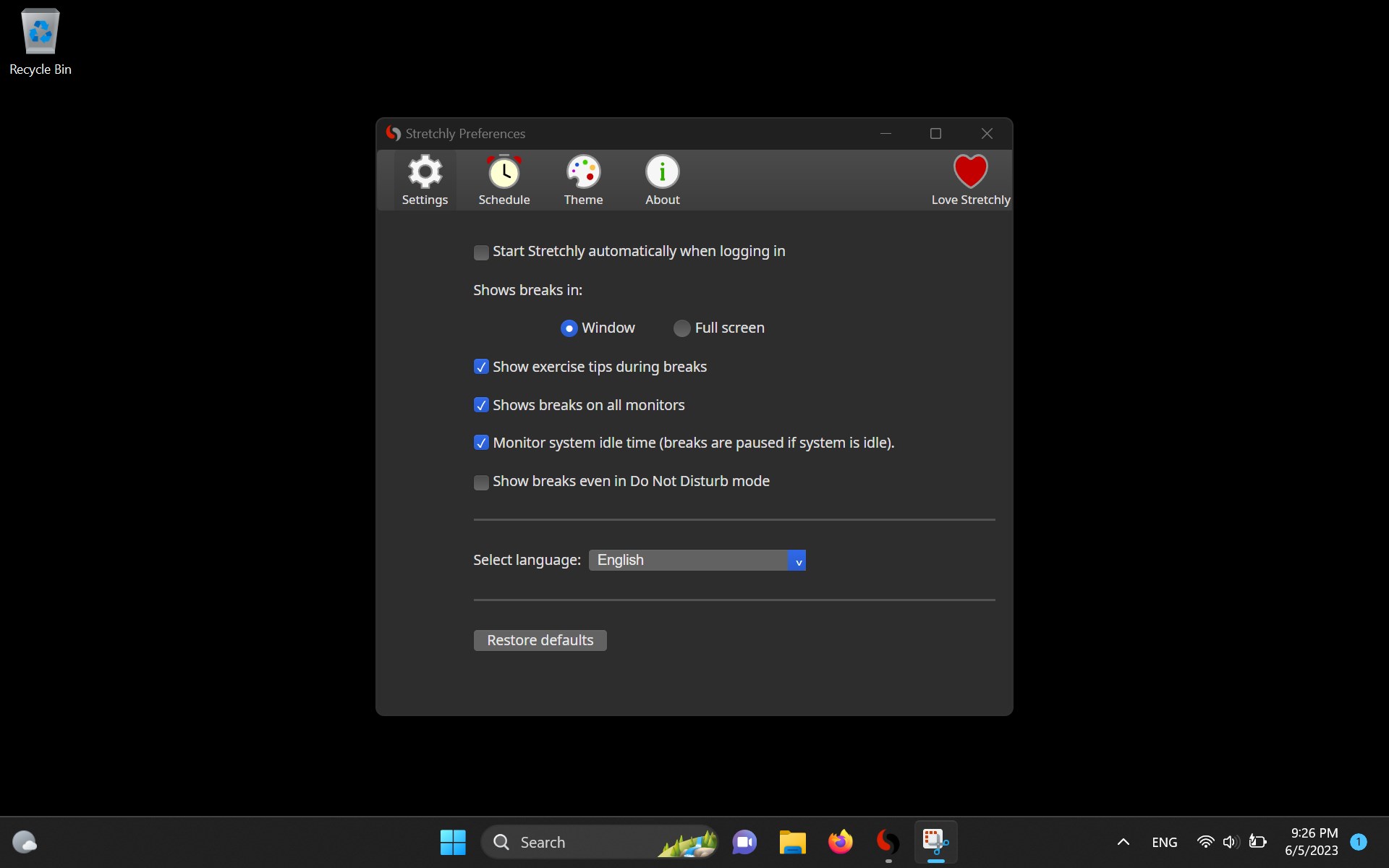The height and width of the screenshot is (868, 1389).
Task: Launch Firefox from the taskbar
Action: coord(840,841)
